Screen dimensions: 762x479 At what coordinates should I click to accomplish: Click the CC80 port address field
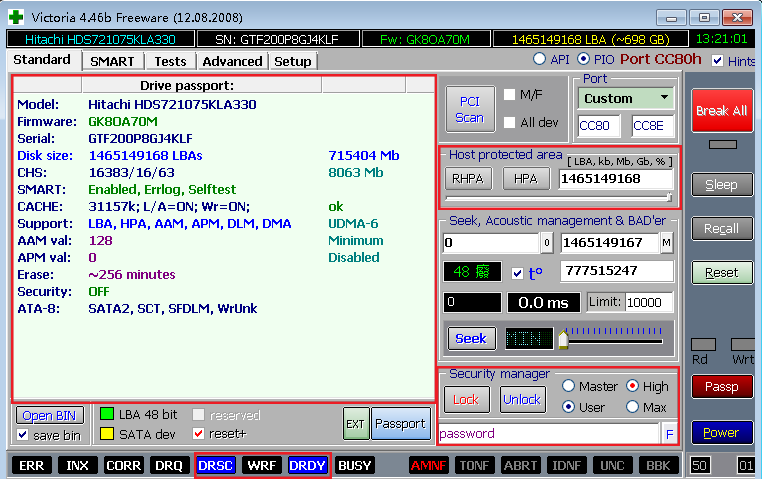click(599, 126)
